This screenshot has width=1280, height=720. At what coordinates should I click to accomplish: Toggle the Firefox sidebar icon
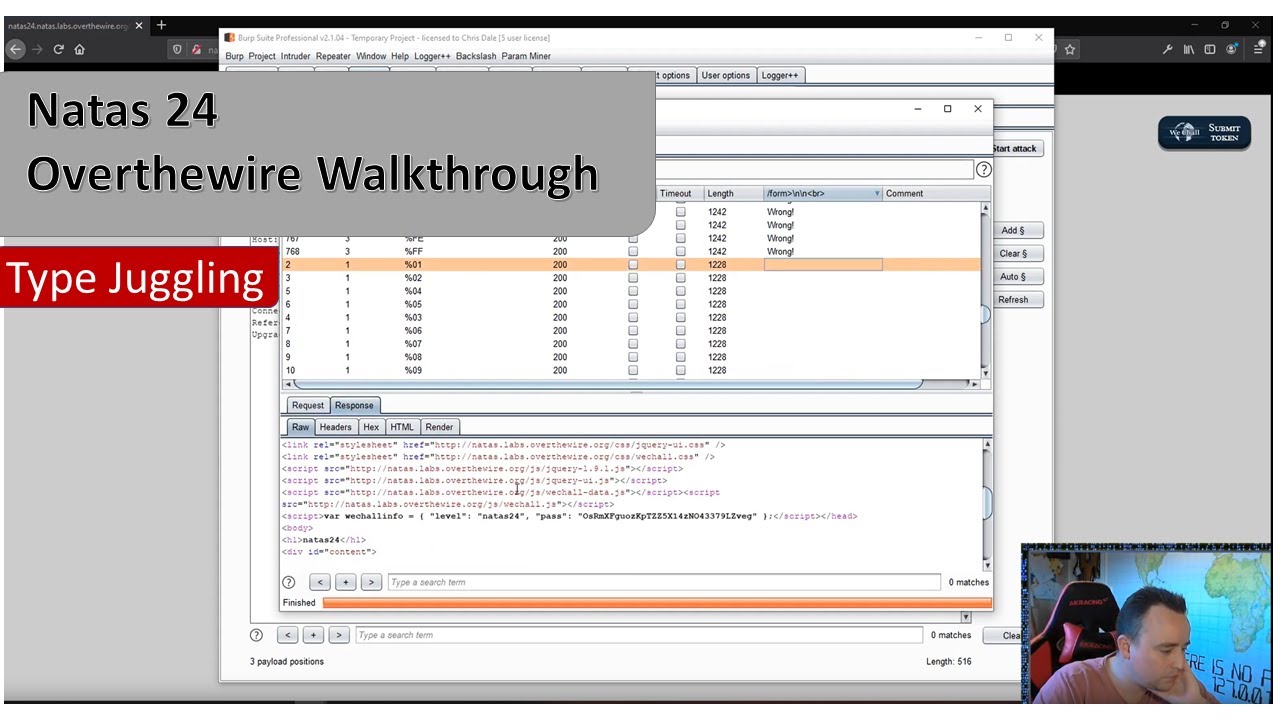click(1210, 49)
